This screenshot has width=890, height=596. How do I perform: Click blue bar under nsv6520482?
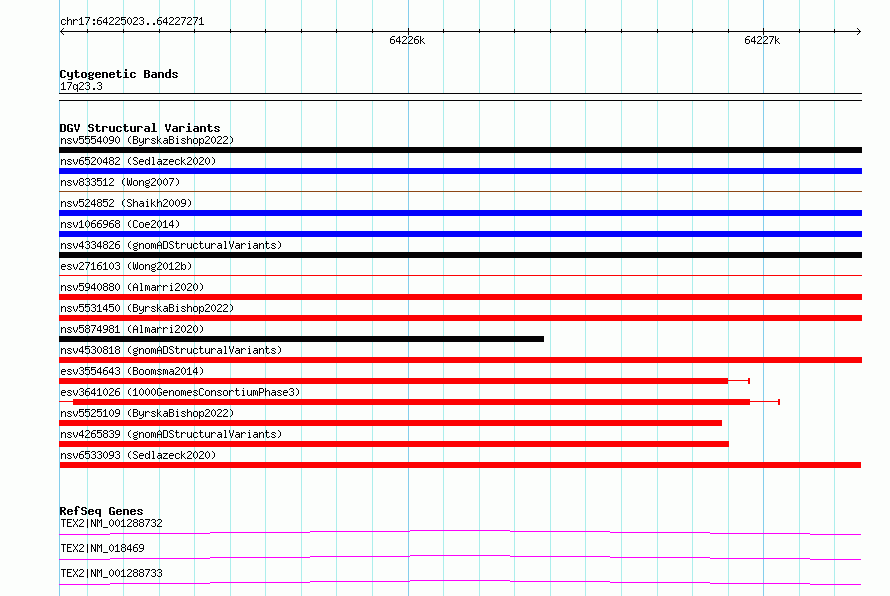point(460,171)
